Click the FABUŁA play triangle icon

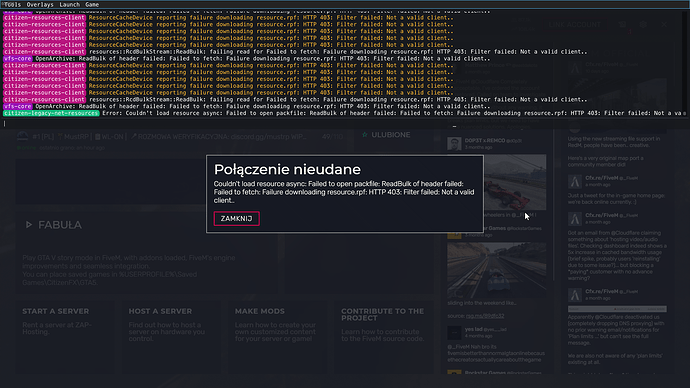point(29,225)
